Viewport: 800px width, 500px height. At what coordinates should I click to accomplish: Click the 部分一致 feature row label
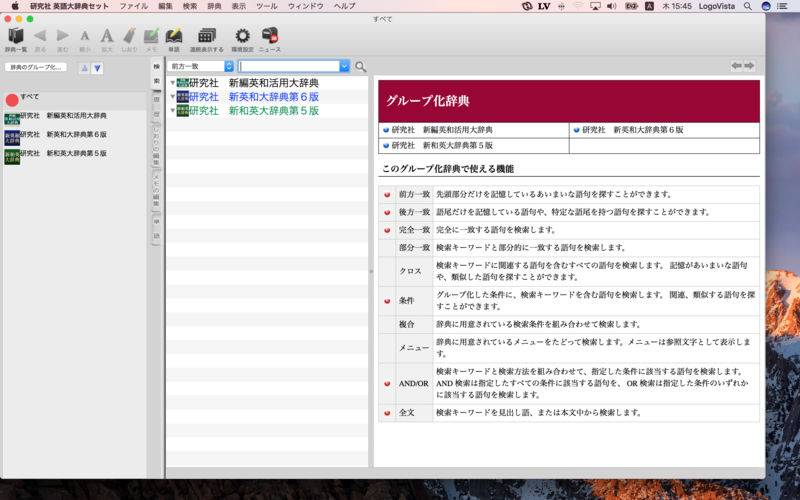tap(414, 247)
